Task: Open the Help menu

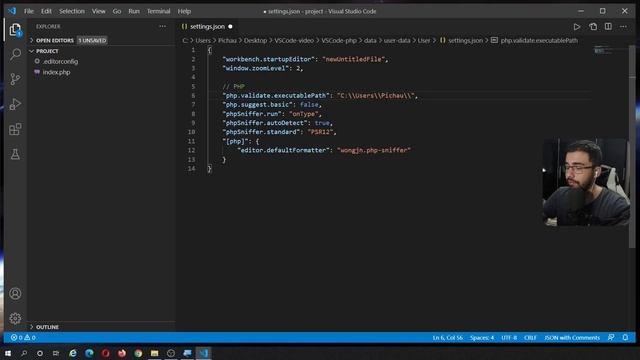Action: (184, 11)
